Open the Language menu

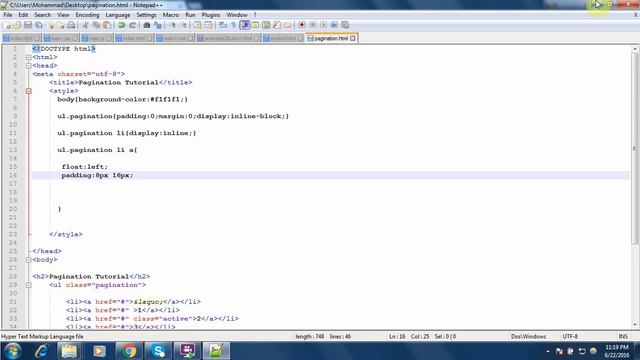coord(118,15)
